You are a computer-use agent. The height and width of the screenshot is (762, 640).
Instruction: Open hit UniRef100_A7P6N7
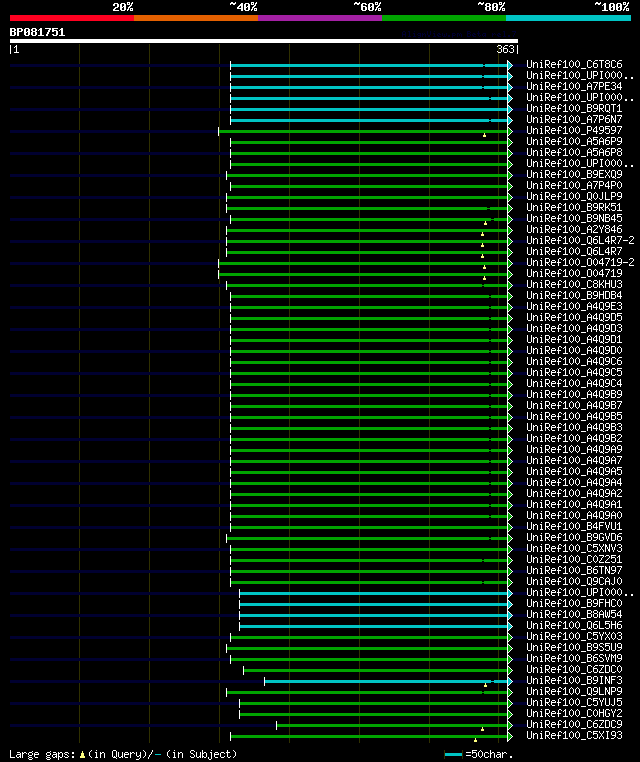click(574, 120)
